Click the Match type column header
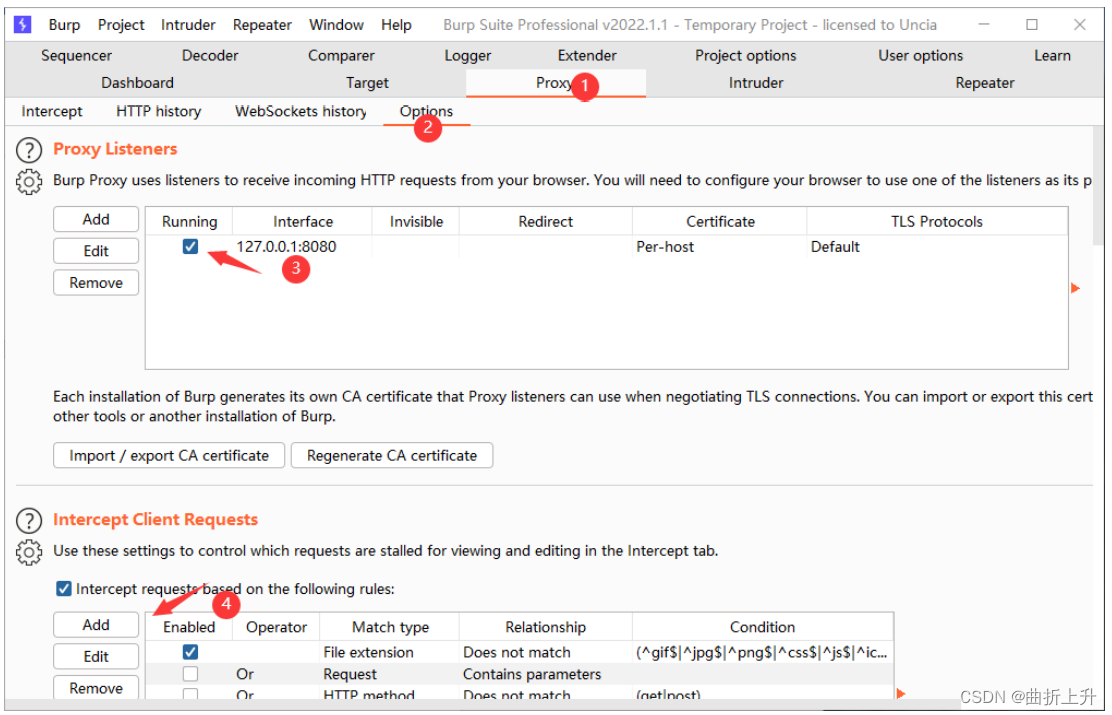 [x=391, y=628]
